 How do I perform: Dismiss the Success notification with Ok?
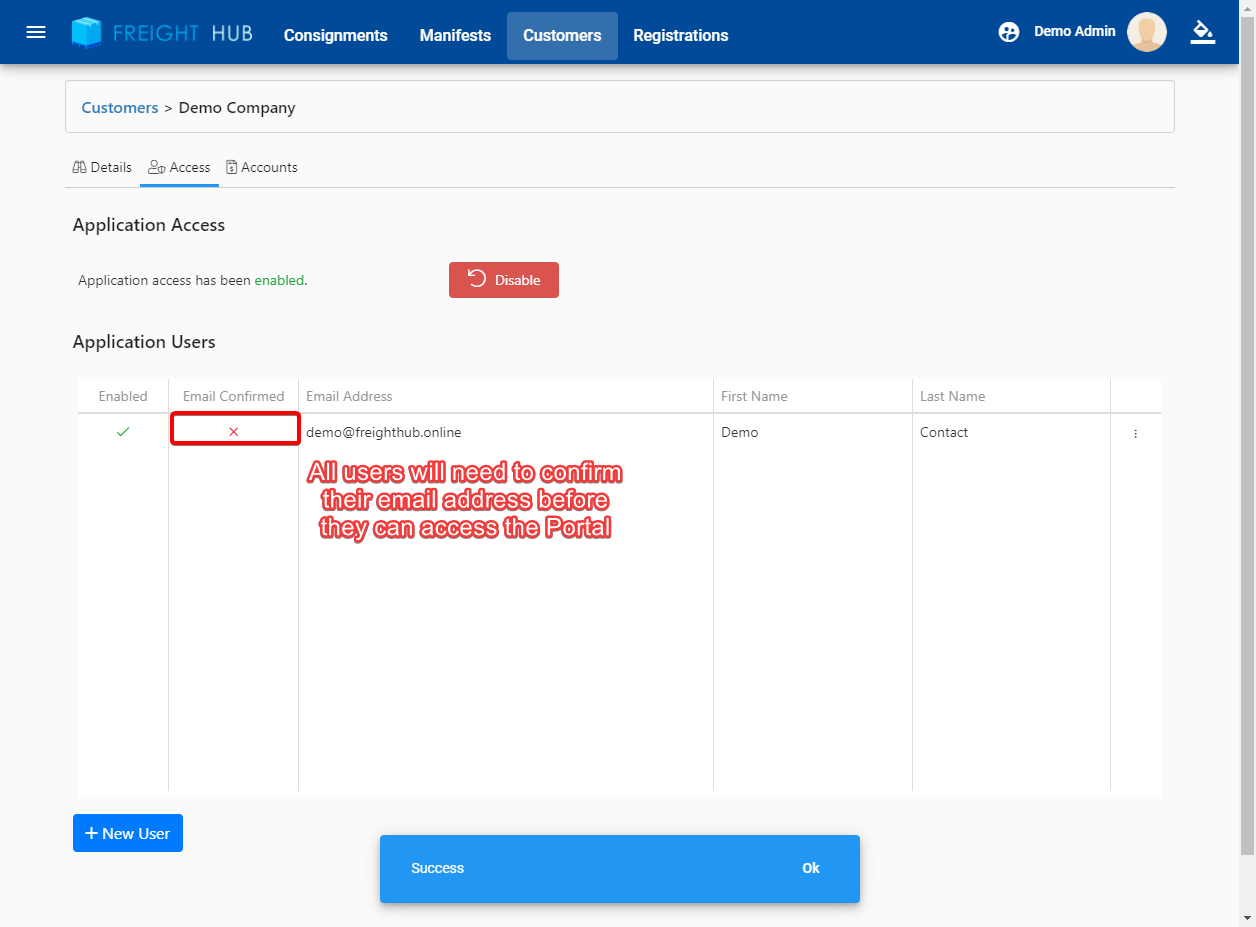click(x=810, y=868)
